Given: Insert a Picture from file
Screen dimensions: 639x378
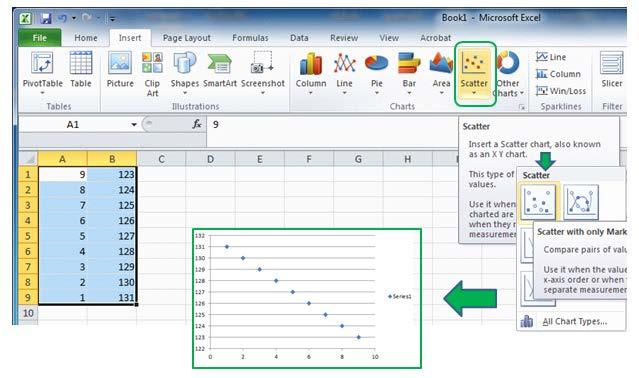Looking at the screenshot, I should (x=120, y=70).
